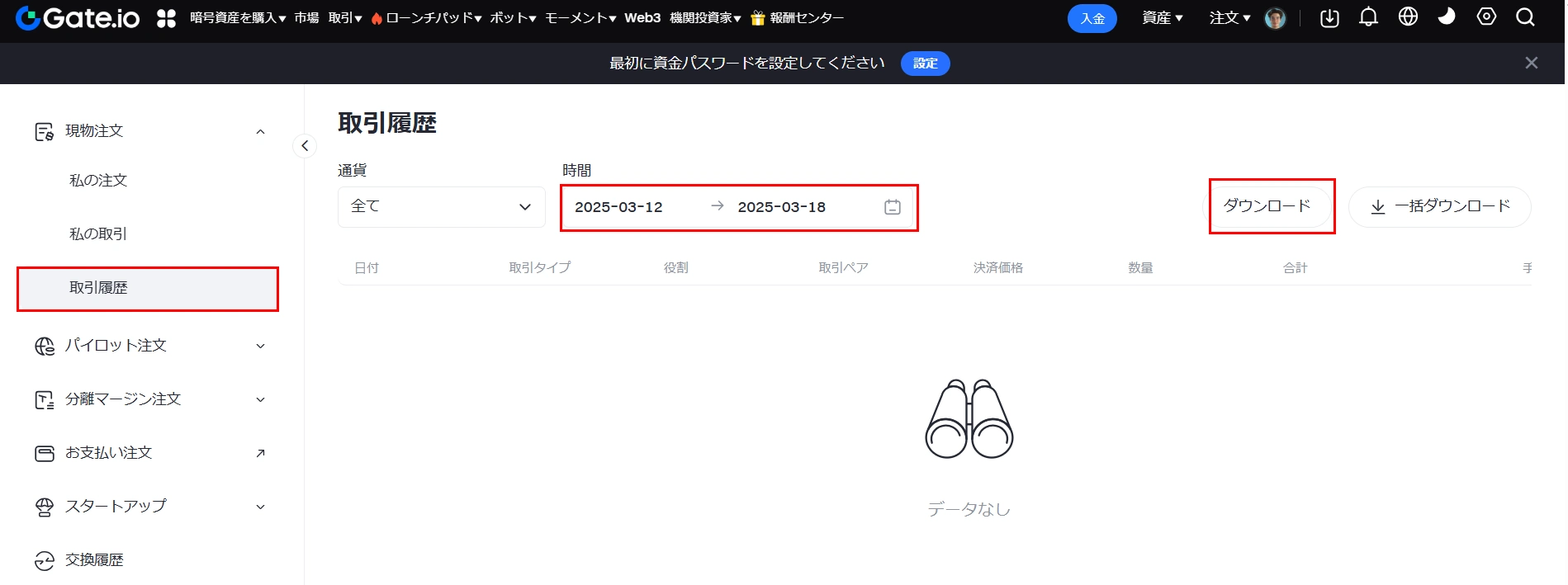Click the ダウンロード button
The image size is (1568, 585).
pyautogui.click(x=1267, y=206)
